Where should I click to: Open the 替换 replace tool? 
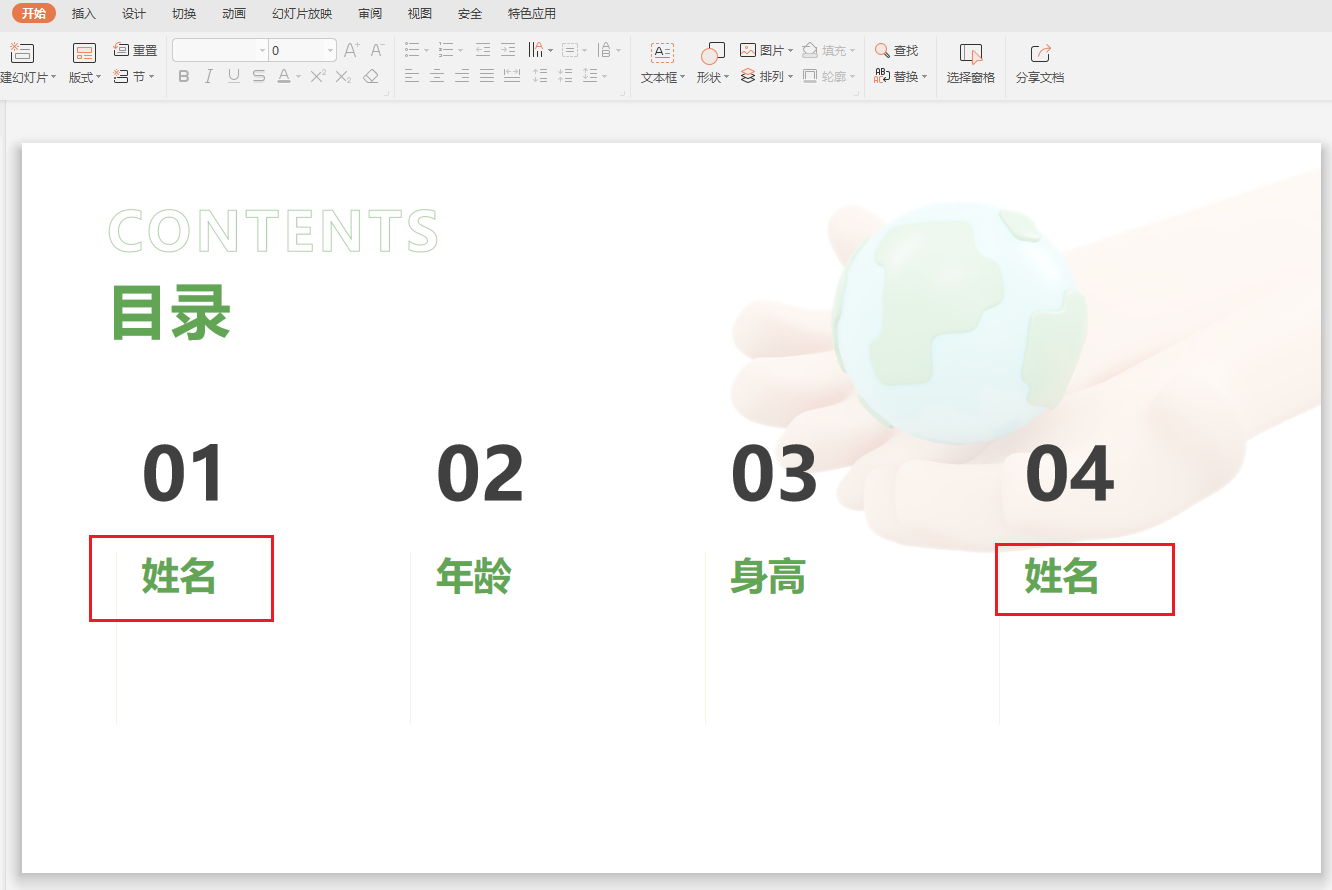point(901,75)
